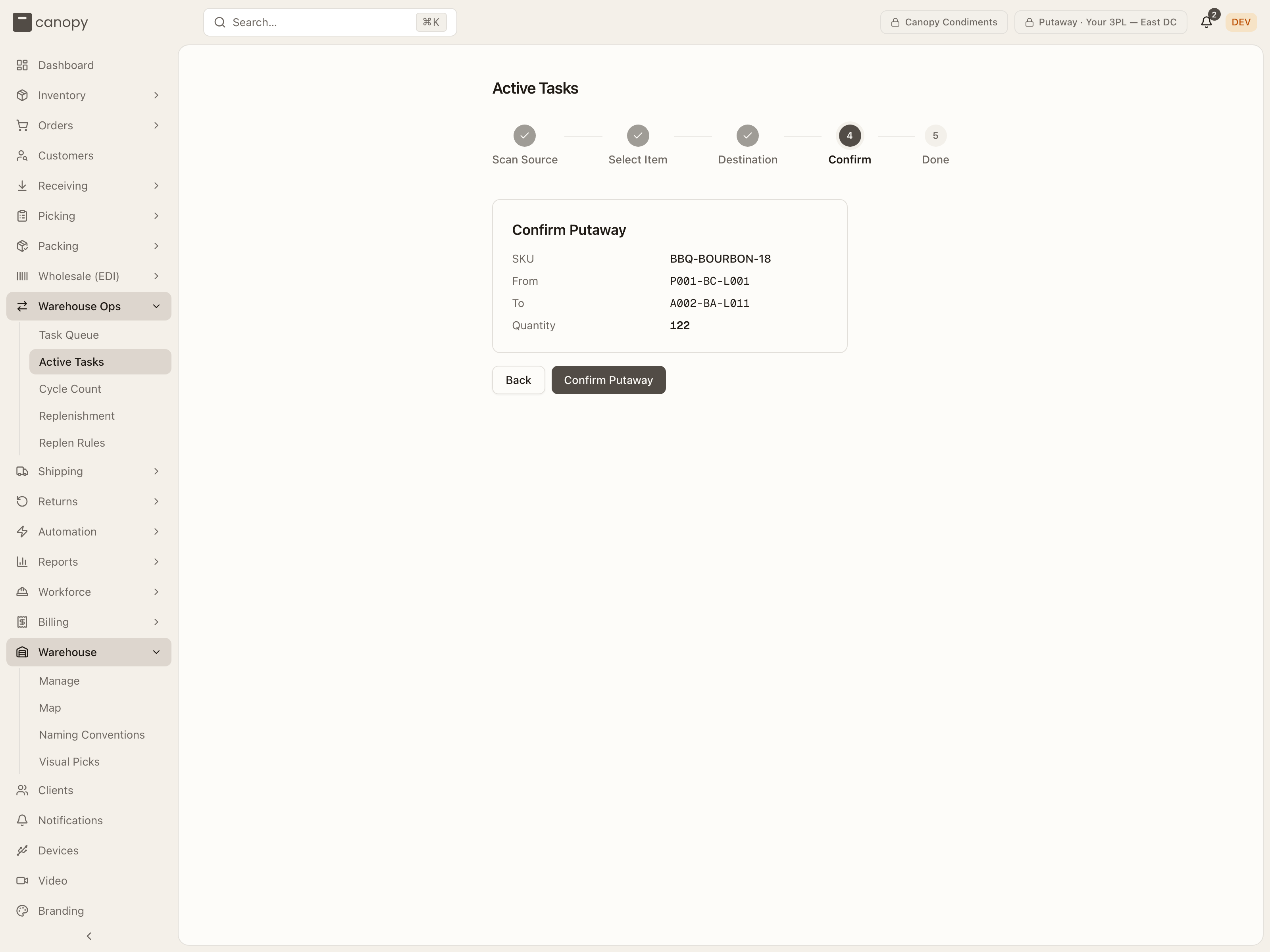Expand the Wholesale (EDI) chevron
Image resolution: width=1270 pixels, height=952 pixels.
[156, 276]
